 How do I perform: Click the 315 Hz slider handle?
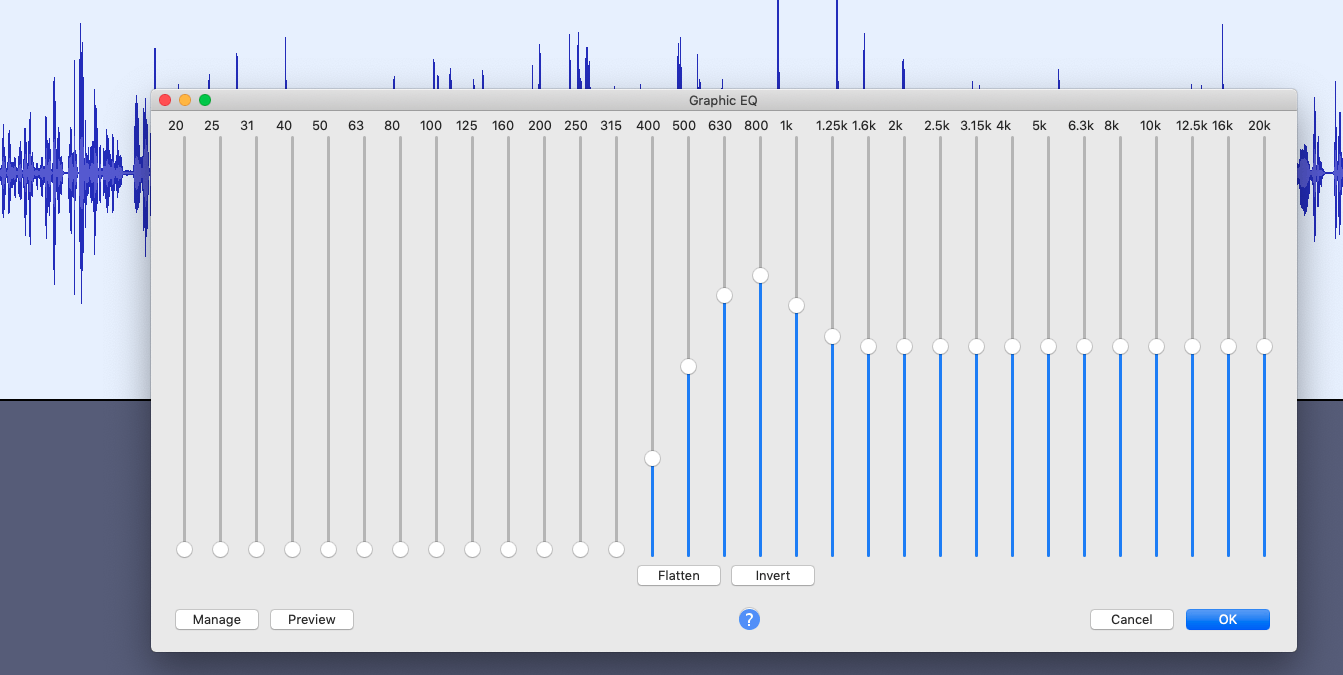616,549
